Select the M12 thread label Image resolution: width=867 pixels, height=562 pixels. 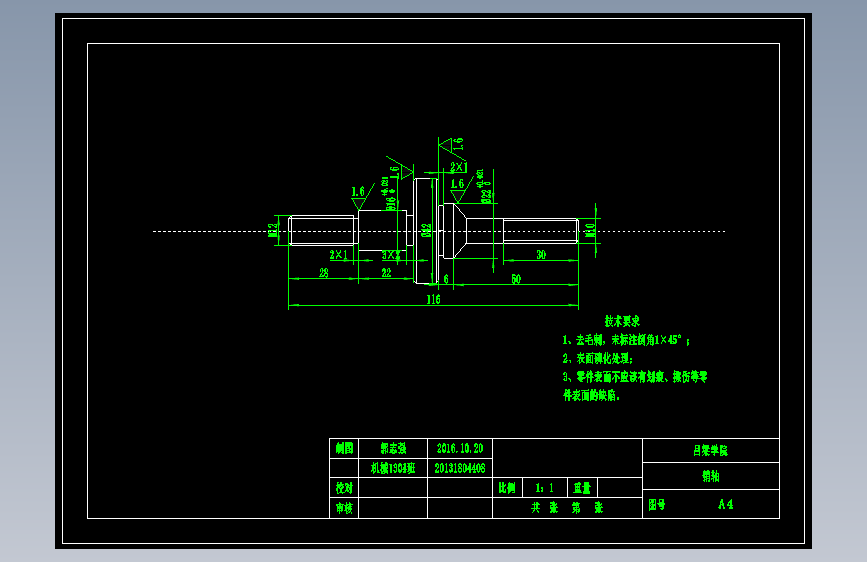[x=273, y=230]
